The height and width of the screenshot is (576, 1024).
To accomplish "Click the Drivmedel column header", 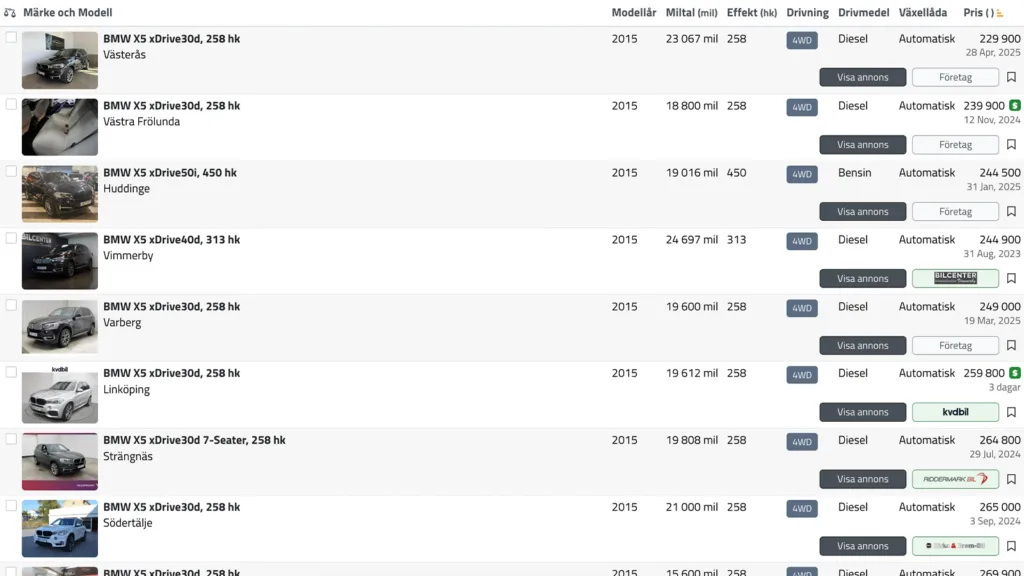I will [863, 12].
